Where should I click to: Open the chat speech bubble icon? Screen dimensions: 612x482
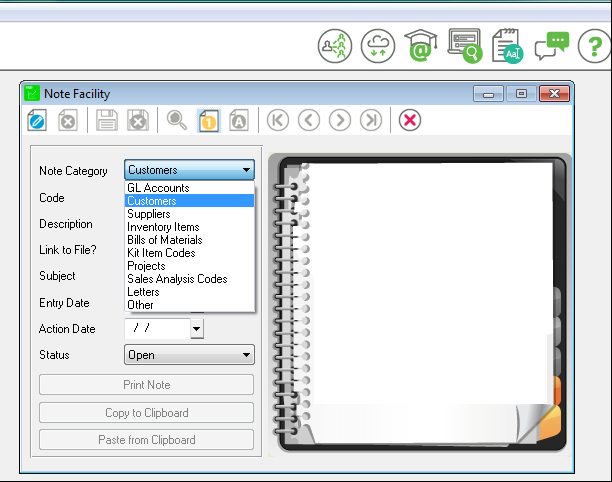pos(551,46)
